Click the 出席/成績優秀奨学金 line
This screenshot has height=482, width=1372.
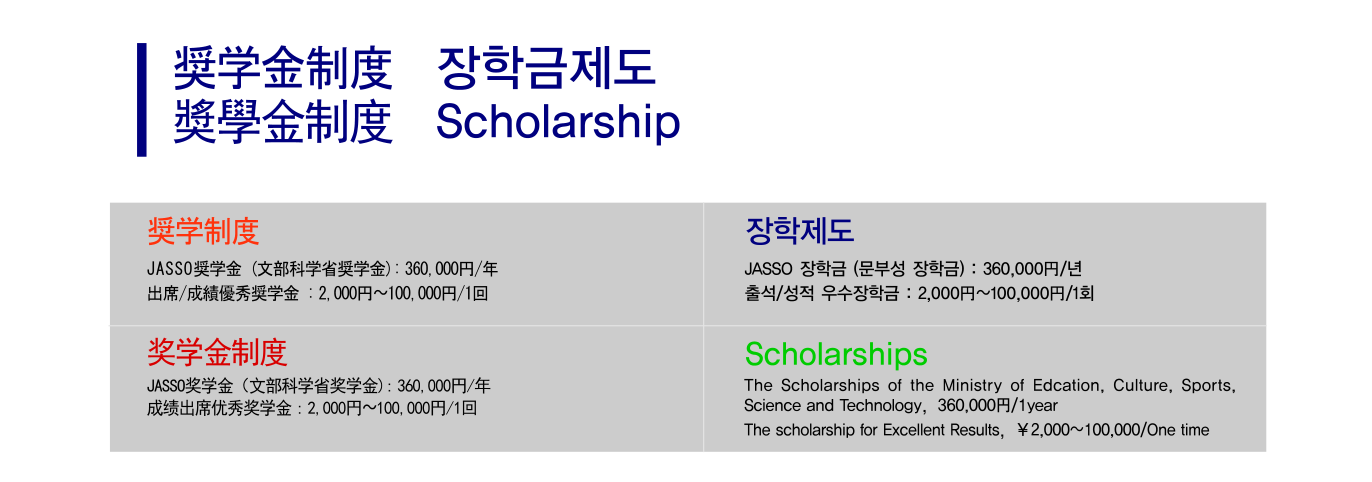[317, 294]
